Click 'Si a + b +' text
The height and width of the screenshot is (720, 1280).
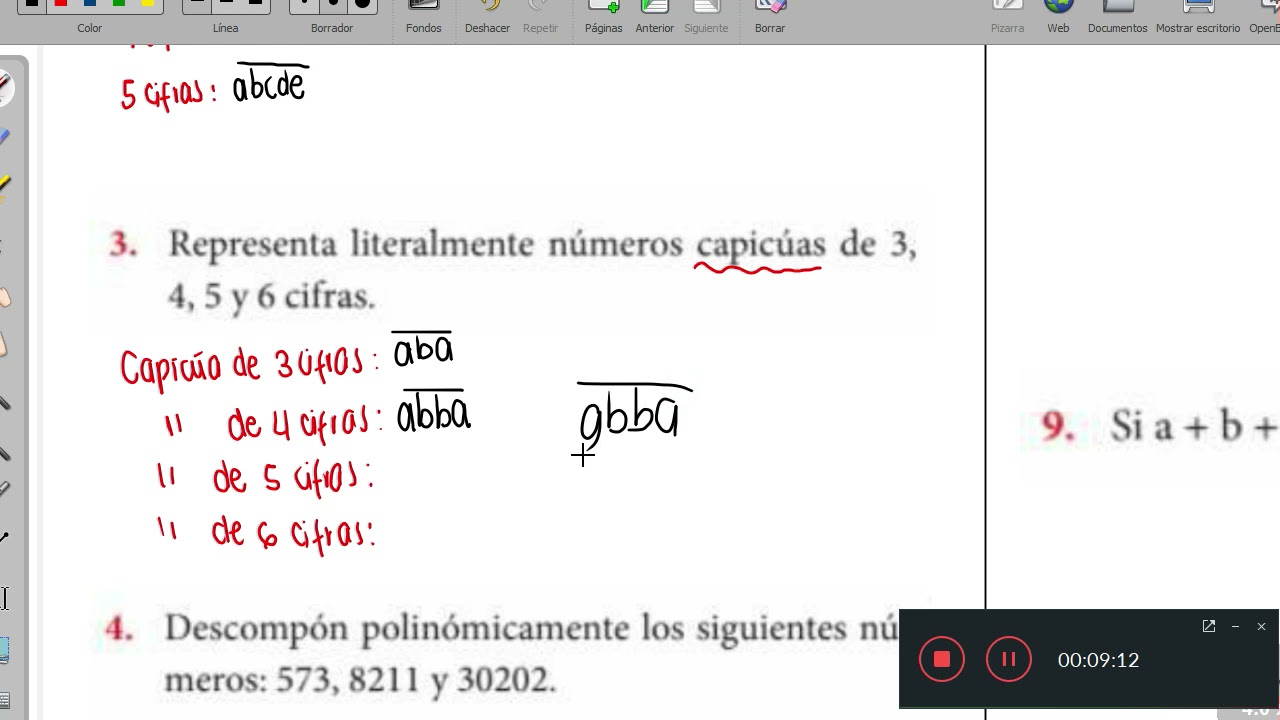click(x=1195, y=427)
